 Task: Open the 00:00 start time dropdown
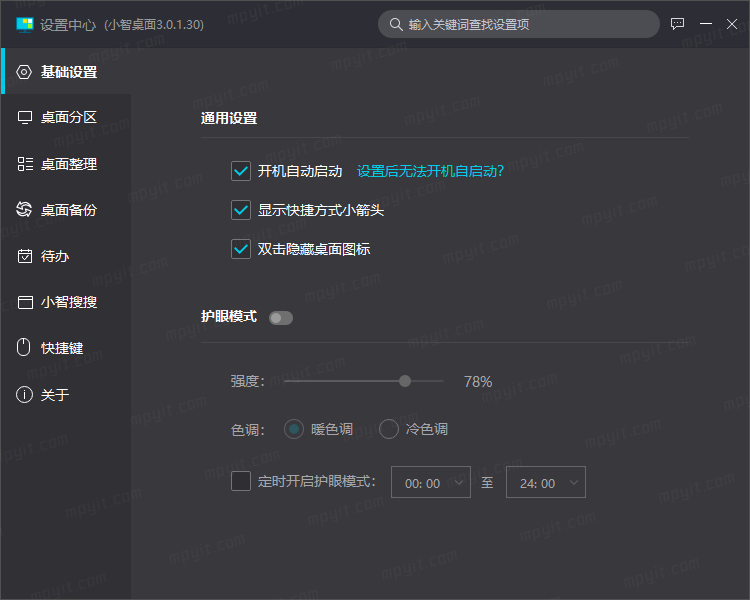430,482
